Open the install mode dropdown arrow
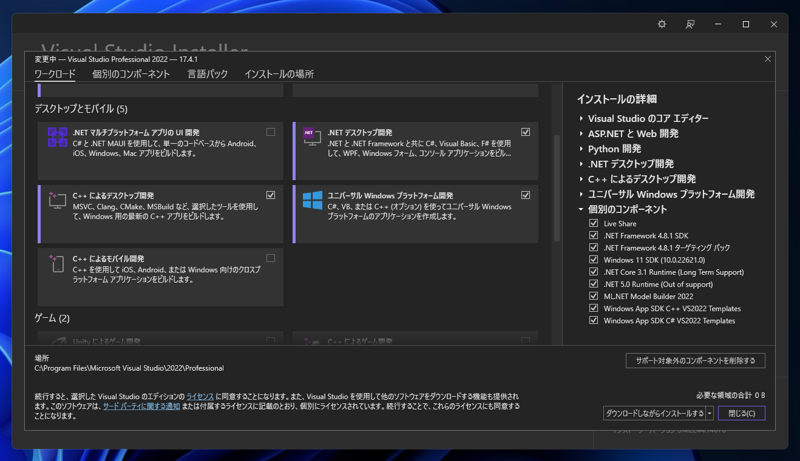 [x=710, y=414]
